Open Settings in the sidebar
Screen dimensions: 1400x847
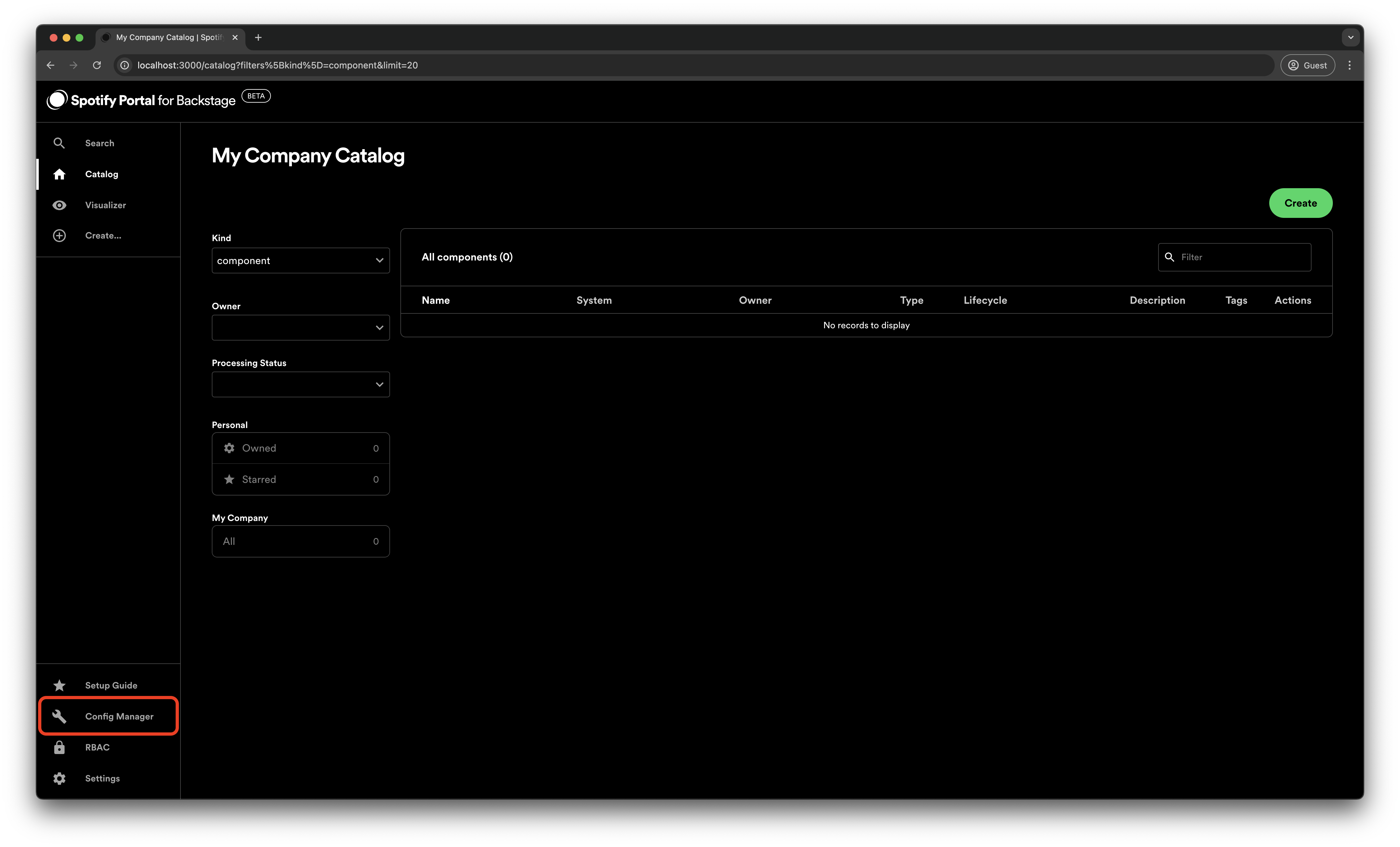coord(108,779)
